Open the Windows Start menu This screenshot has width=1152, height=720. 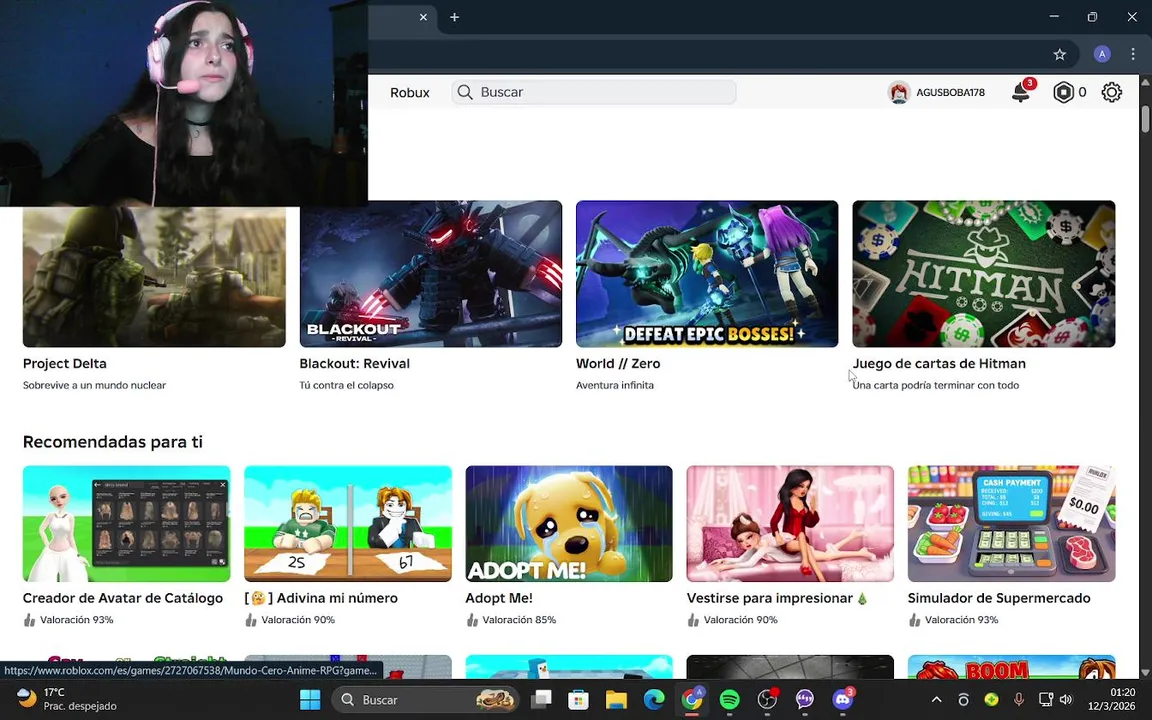pyautogui.click(x=310, y=699)
